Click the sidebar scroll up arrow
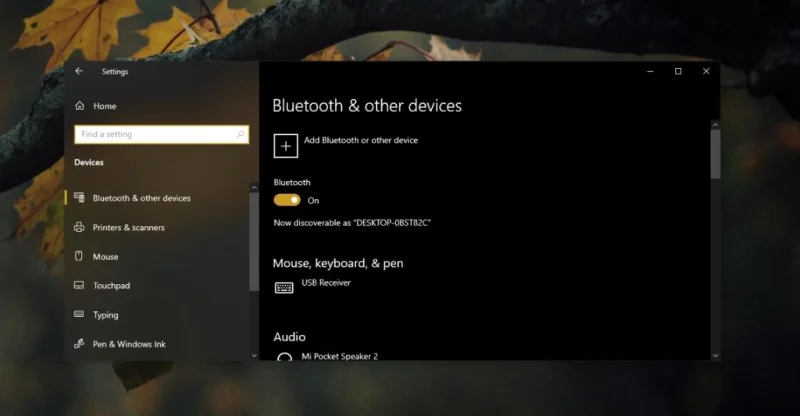 coord(254,188)
